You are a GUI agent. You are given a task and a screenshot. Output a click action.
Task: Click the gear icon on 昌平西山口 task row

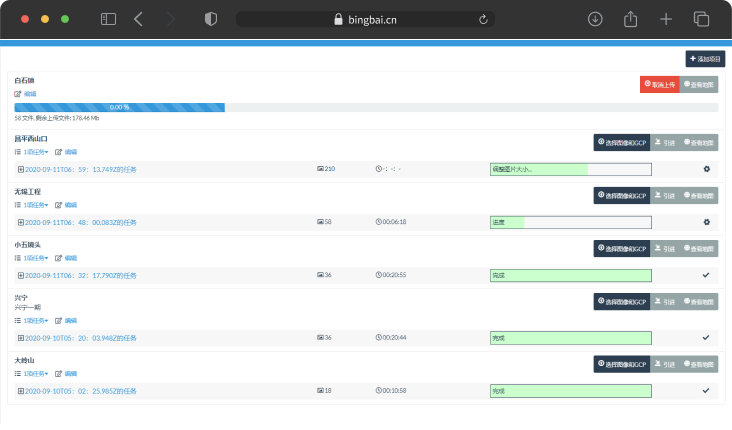(x=706, y=169)
